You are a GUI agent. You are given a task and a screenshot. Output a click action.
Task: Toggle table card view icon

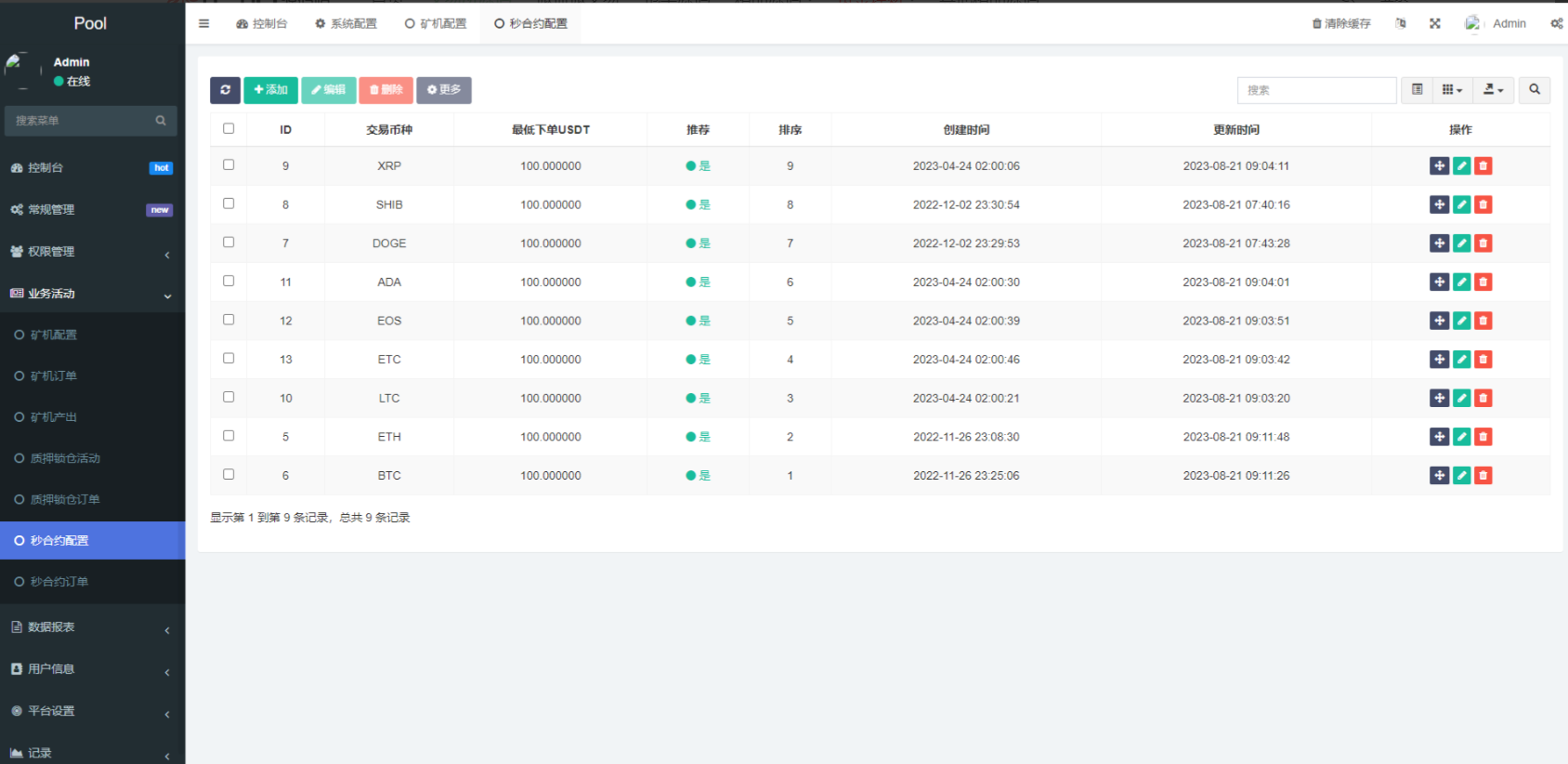coord(1417,90)
